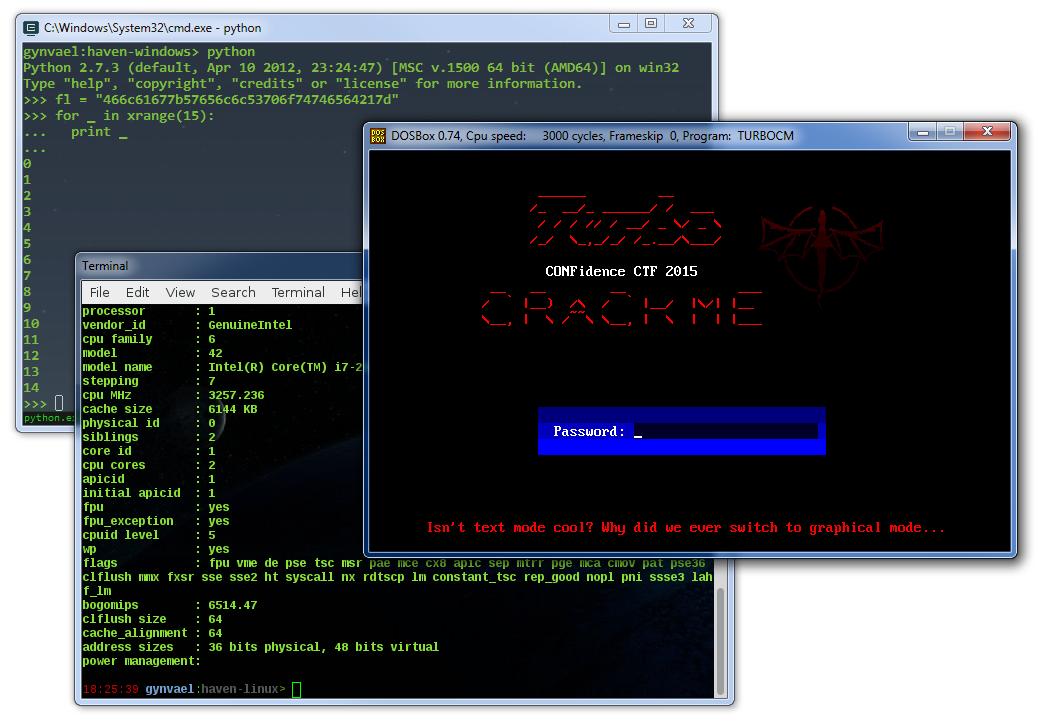This screenshot has width=1038, height=723.
Task: Open the Terminal File menu
Action: (x=99, y=292)
